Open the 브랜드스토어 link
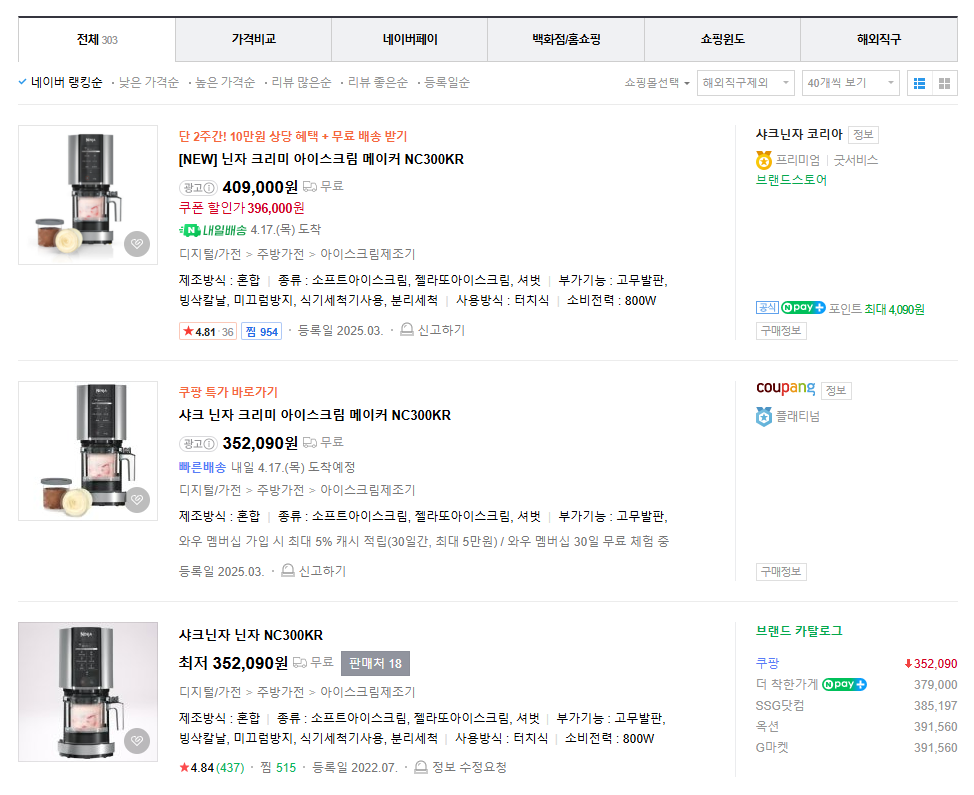Screen dimensions: 974x795 coord(791,180)
